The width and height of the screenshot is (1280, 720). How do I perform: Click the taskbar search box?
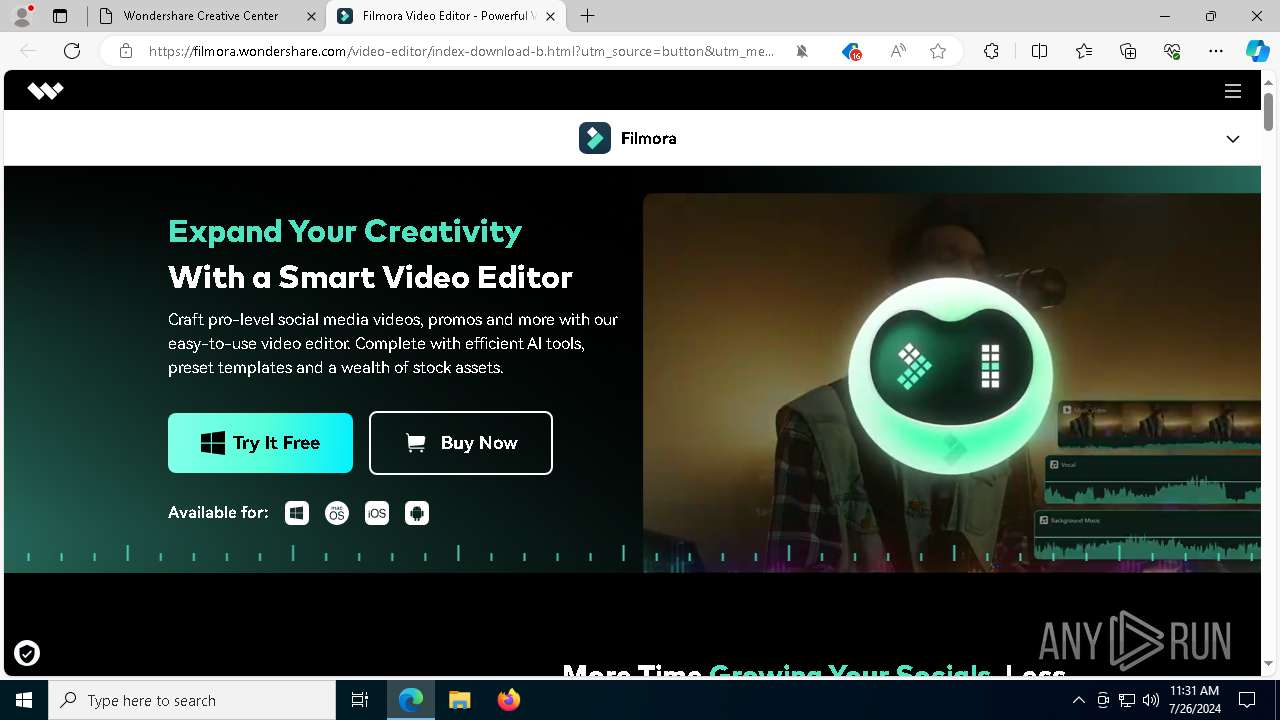point(192,700)
